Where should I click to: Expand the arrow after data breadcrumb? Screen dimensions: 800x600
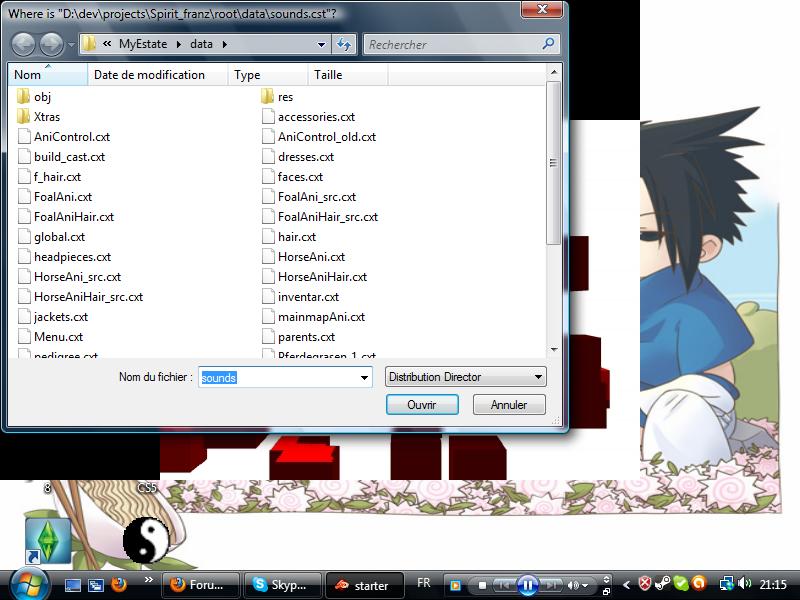click(x=224, y=44)
